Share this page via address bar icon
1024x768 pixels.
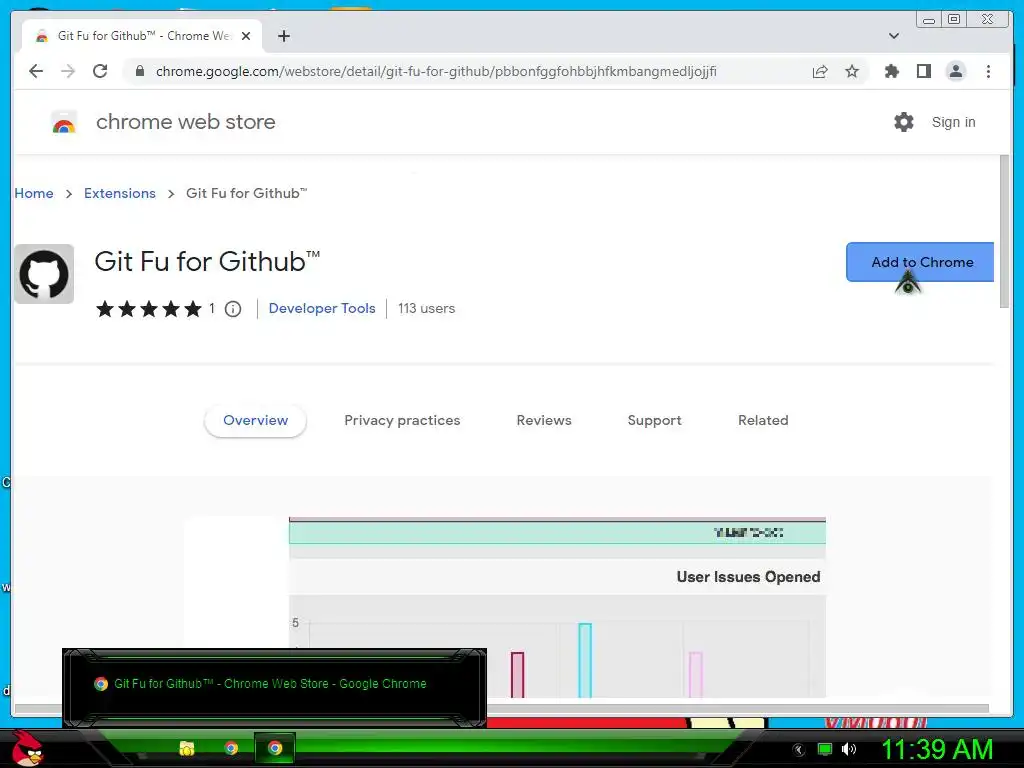pyautogui.click(x=820, y=71)
